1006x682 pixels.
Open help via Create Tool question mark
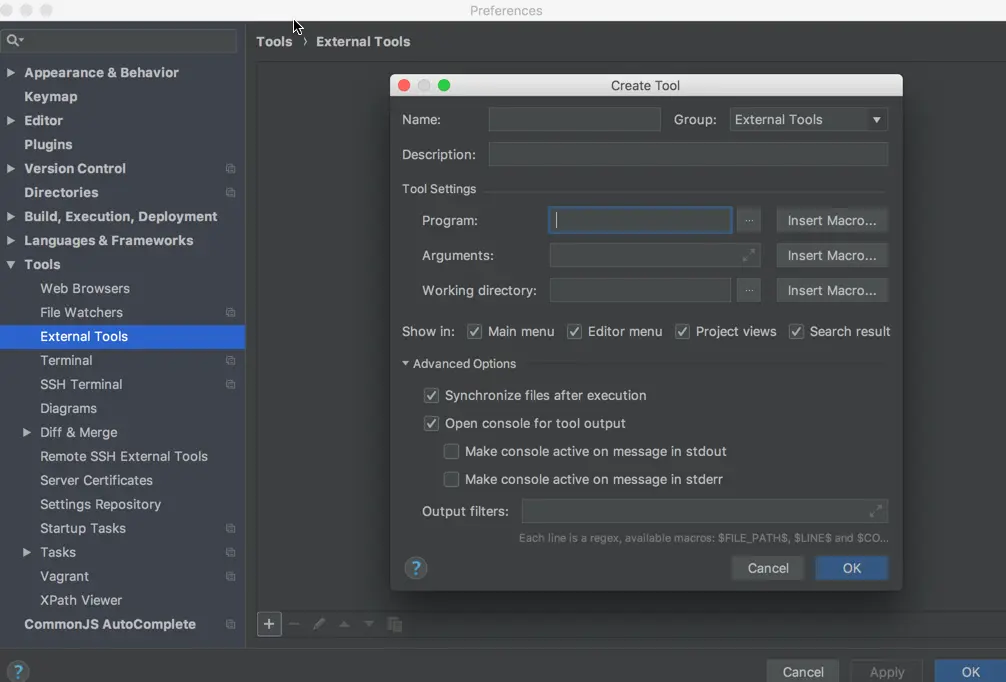416,568
